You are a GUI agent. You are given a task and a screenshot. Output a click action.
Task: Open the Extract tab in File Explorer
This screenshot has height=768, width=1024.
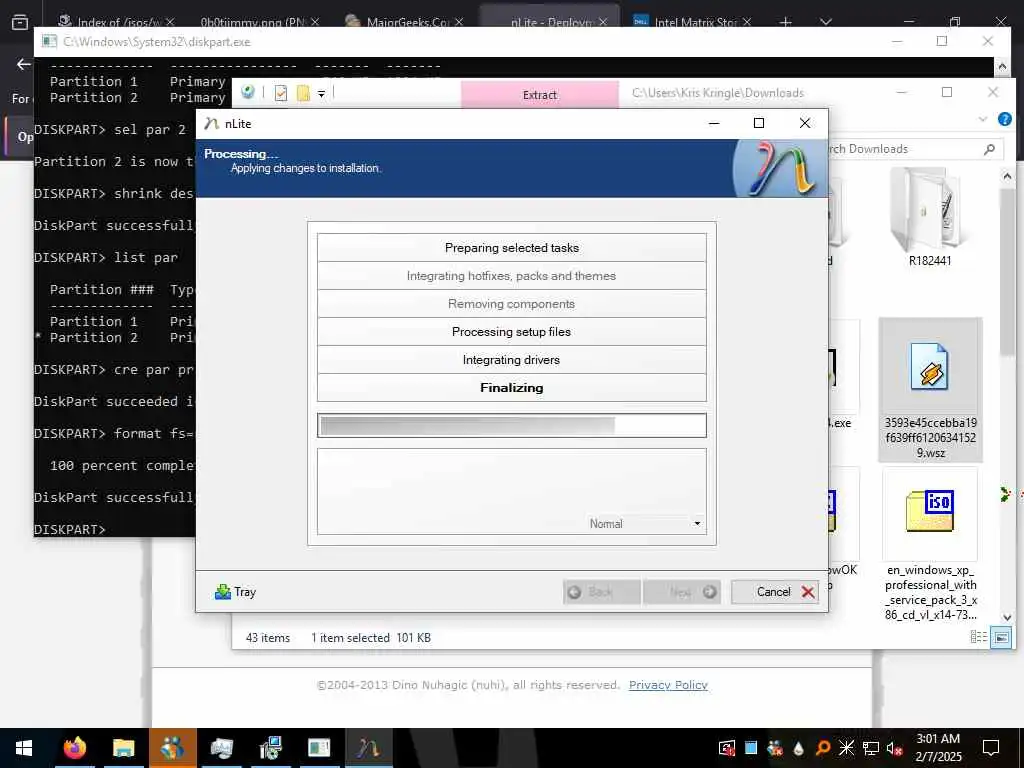539,95
